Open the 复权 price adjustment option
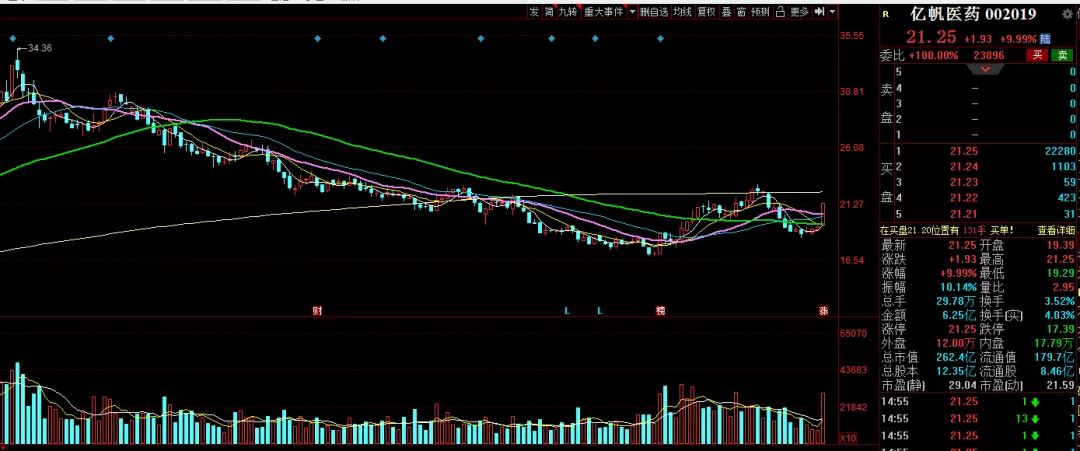Screen dimensions: 1080x451 point(706,12)
